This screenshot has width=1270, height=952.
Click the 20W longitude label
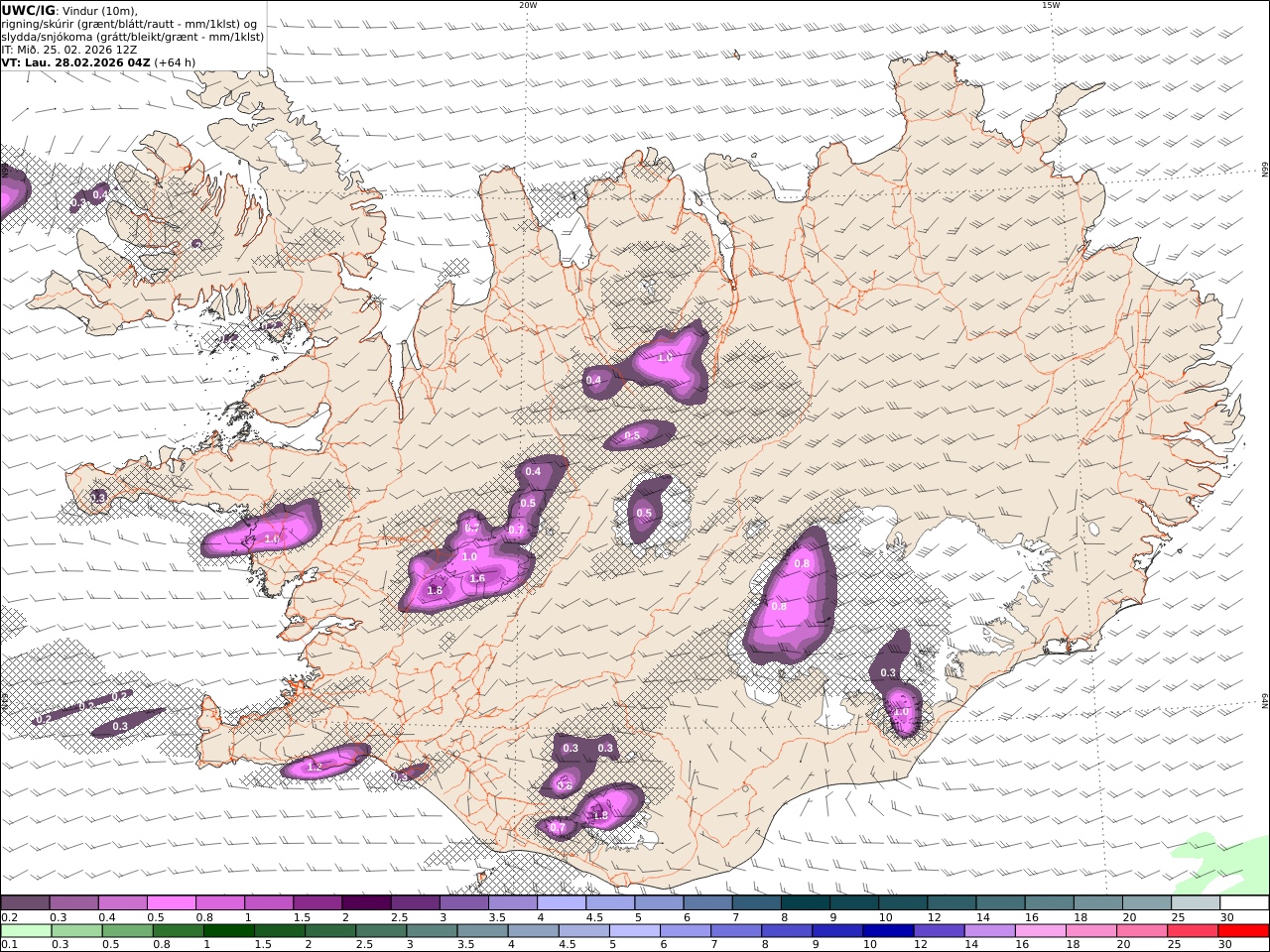click(527, 5)
